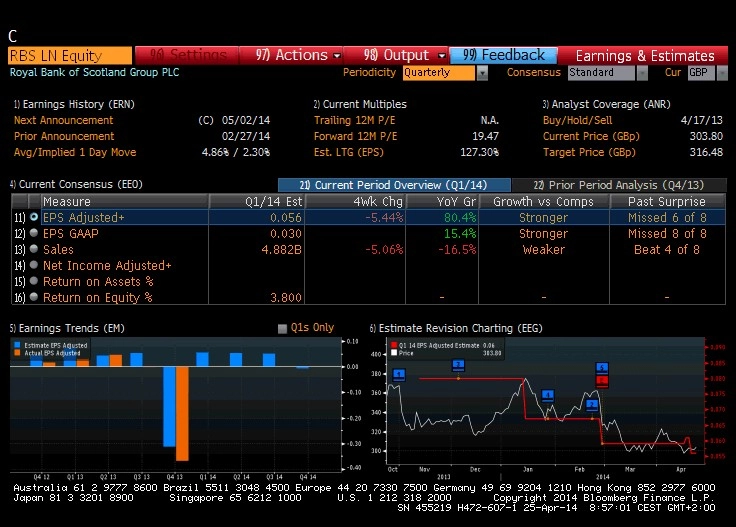
Task: Open currency GBP dropdown arrow
Action: 722,73
